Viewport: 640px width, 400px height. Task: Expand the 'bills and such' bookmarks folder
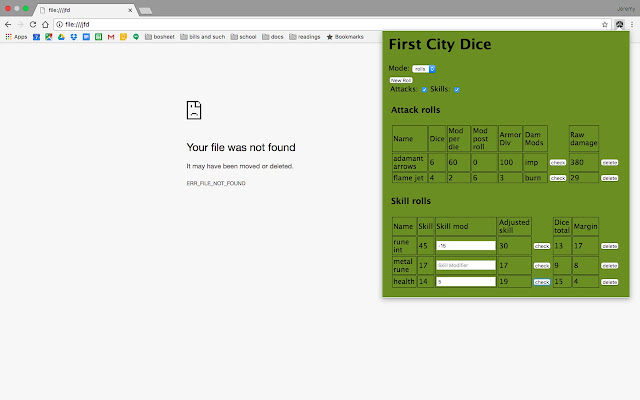coord(203,37)
